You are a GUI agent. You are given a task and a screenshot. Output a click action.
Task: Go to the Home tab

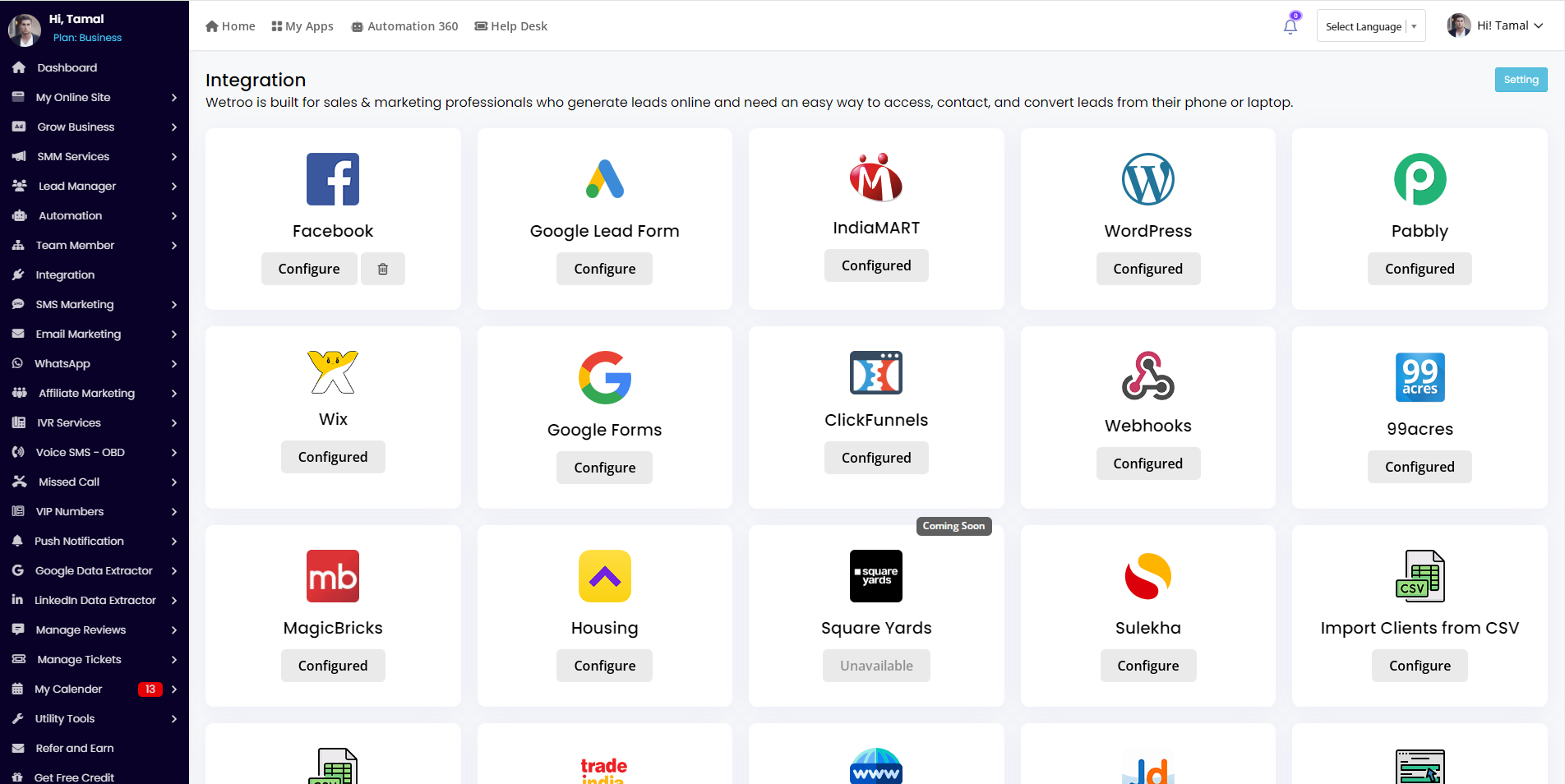click(x=230, y=26)
